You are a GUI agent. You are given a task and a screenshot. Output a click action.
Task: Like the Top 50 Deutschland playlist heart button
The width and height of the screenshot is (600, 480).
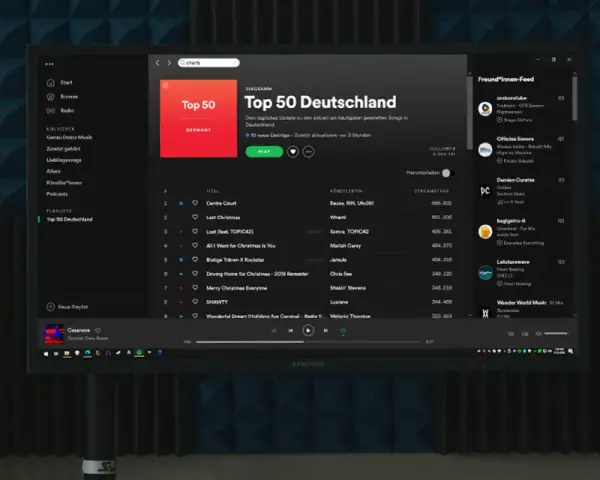click(x=293, y=152)
